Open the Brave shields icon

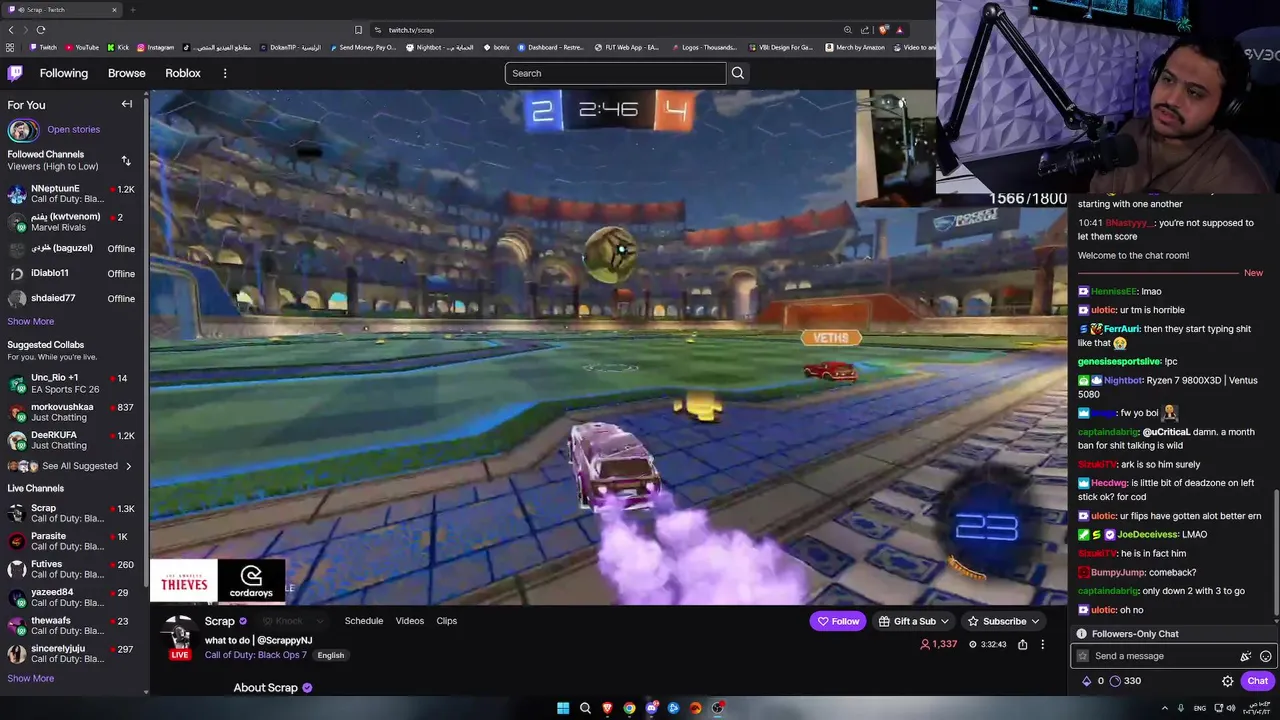[x=883, y=30]
